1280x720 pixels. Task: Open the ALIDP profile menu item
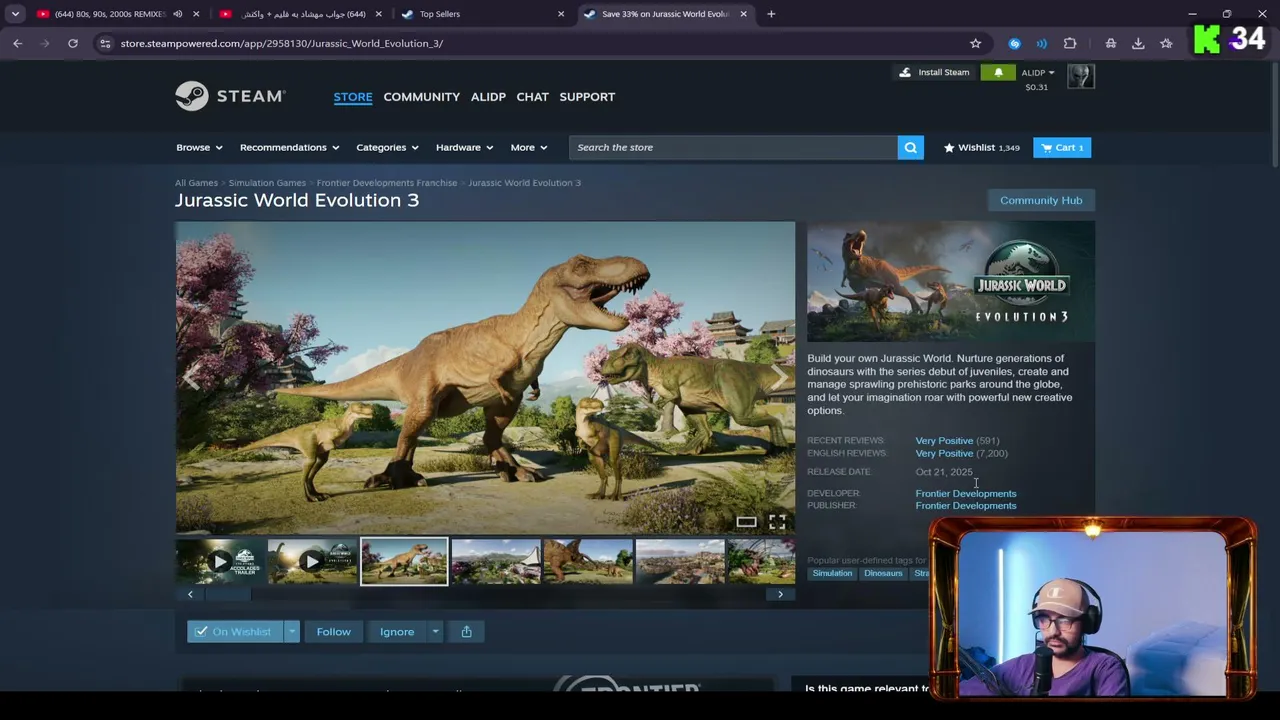tap(488, 97)
